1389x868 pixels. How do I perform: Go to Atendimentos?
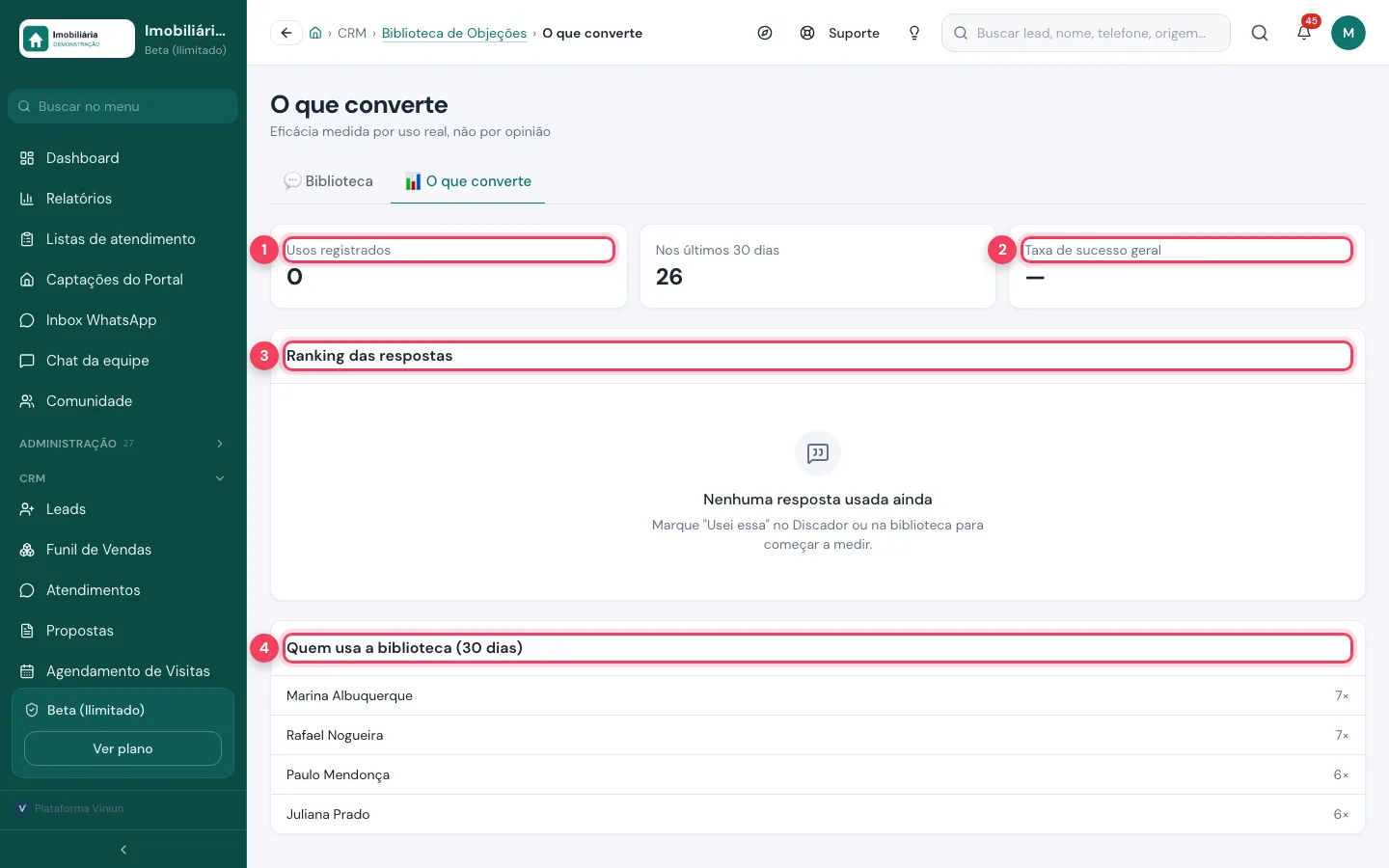[x=123, y=590]
